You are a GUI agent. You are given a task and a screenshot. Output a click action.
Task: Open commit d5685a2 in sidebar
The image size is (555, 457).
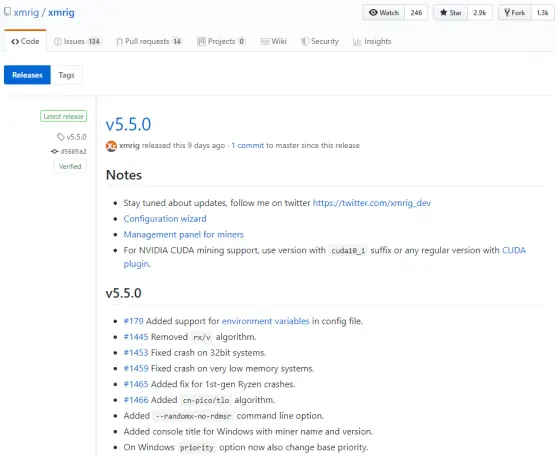pyautogui.click(x=69, y=152)
